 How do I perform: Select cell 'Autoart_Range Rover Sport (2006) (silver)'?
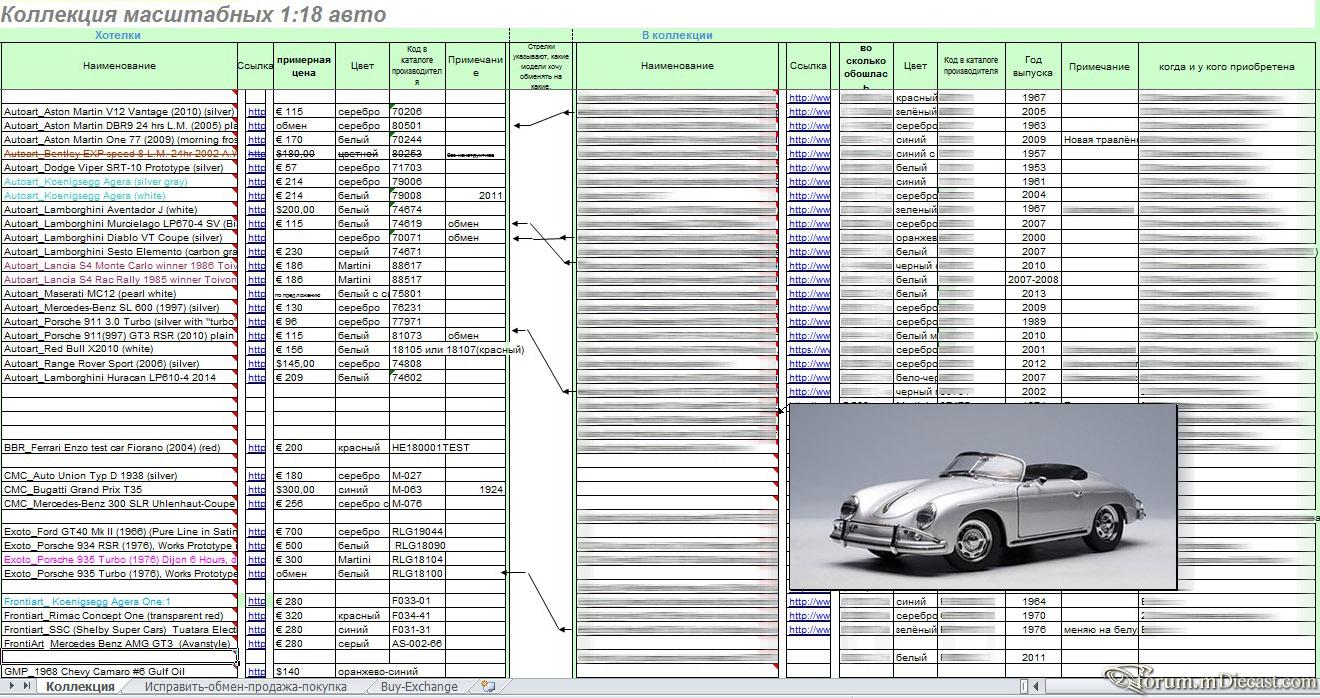(x=119, y=364)
